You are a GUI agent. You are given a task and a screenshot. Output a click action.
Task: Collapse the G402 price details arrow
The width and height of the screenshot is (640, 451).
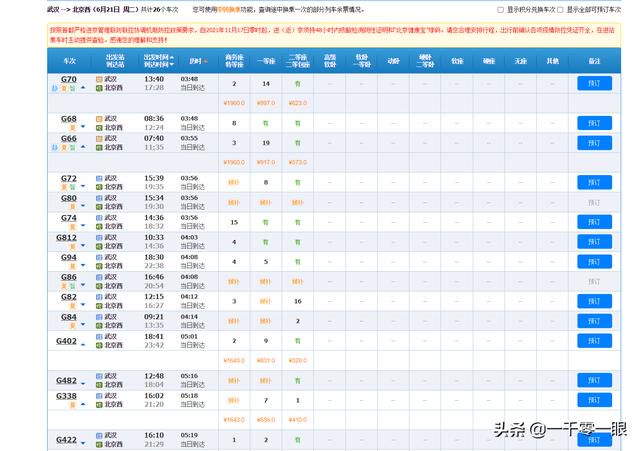pos(83,345)
